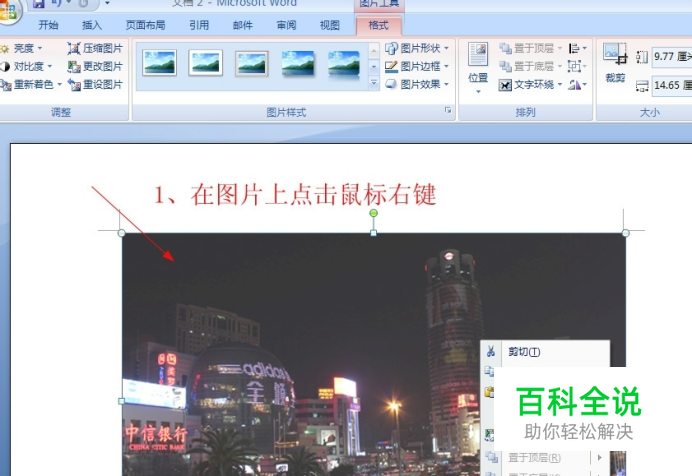Open the 对比度 contrast dropdown
Viewport: 692px width, 476px height.
(26, 67)
